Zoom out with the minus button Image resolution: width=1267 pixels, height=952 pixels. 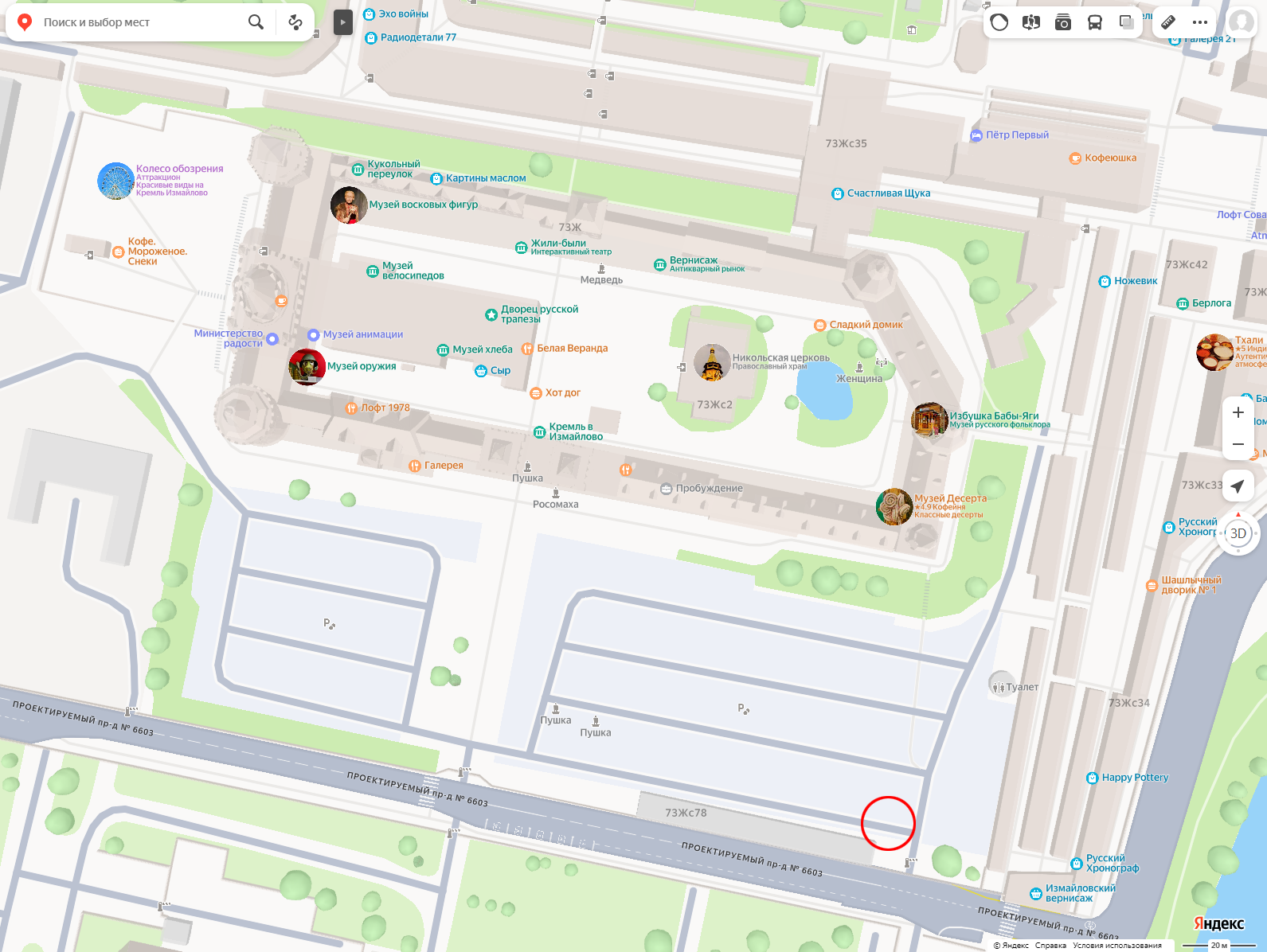pos(1238,444)
